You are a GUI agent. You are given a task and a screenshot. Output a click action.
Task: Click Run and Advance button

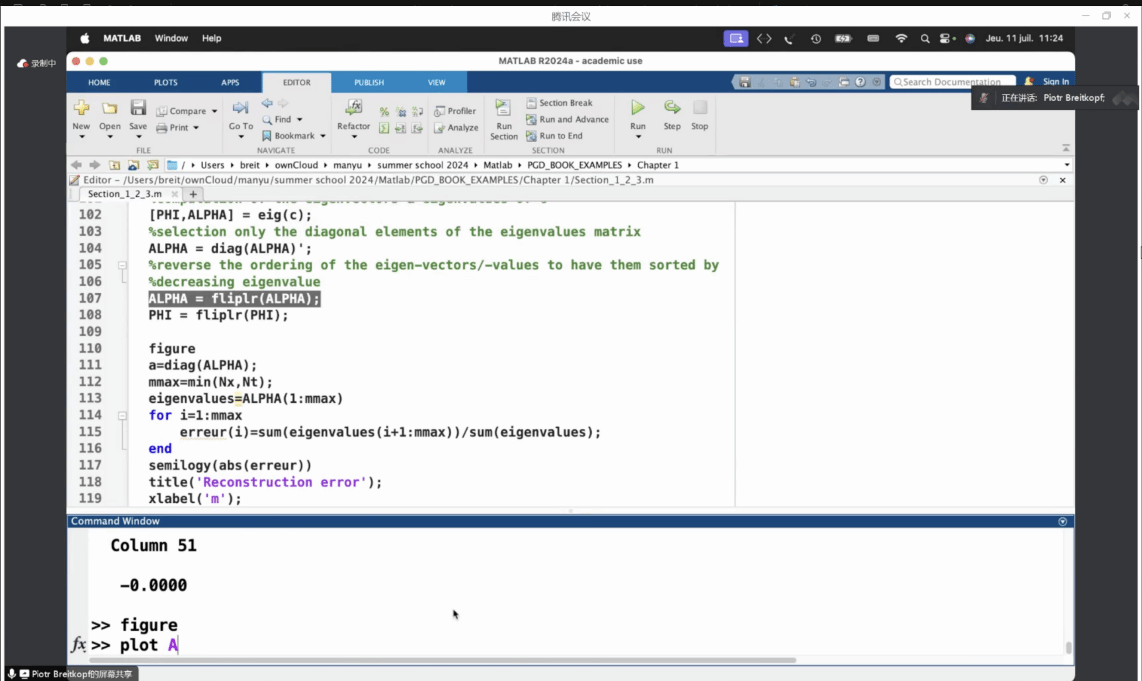click(567, 120)
